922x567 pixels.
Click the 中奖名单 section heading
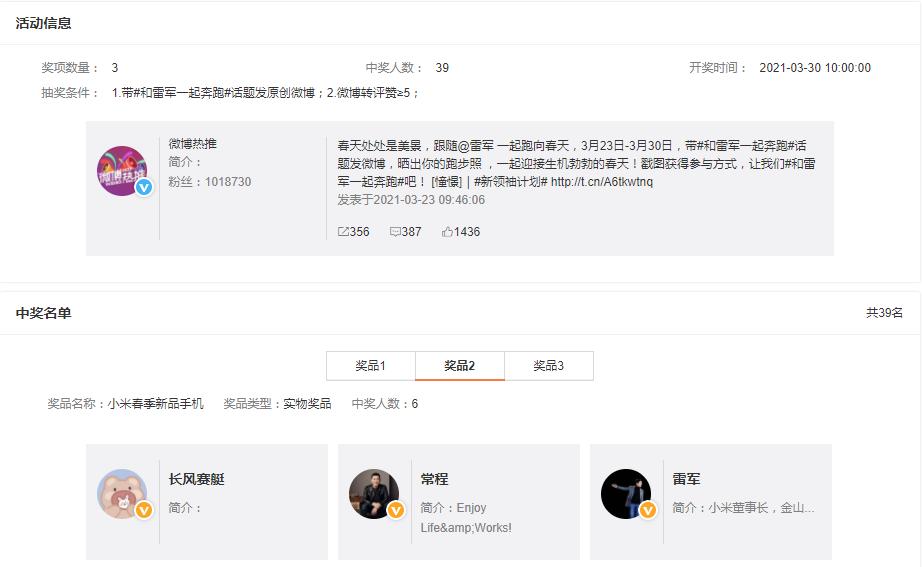pyautogui.click(x=44, y=313)
